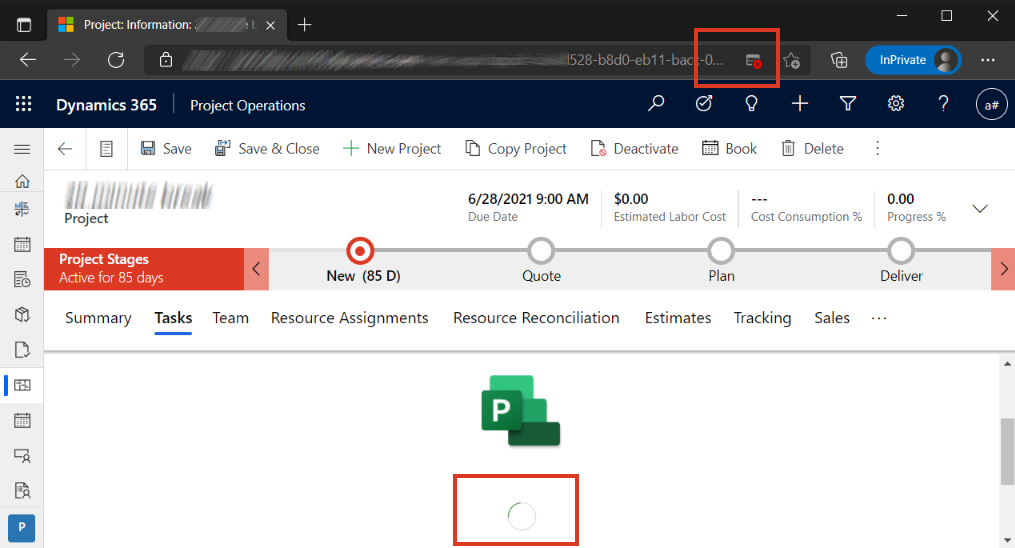Move project stages left with arrow
This screenshot has width=1015, height=548.
pyautogui.click(x=256, y=269)
